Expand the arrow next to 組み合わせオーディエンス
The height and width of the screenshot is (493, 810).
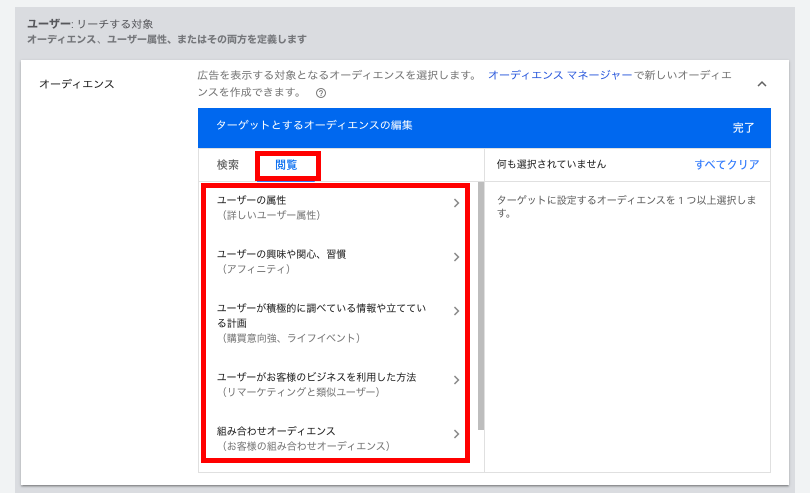456,434
